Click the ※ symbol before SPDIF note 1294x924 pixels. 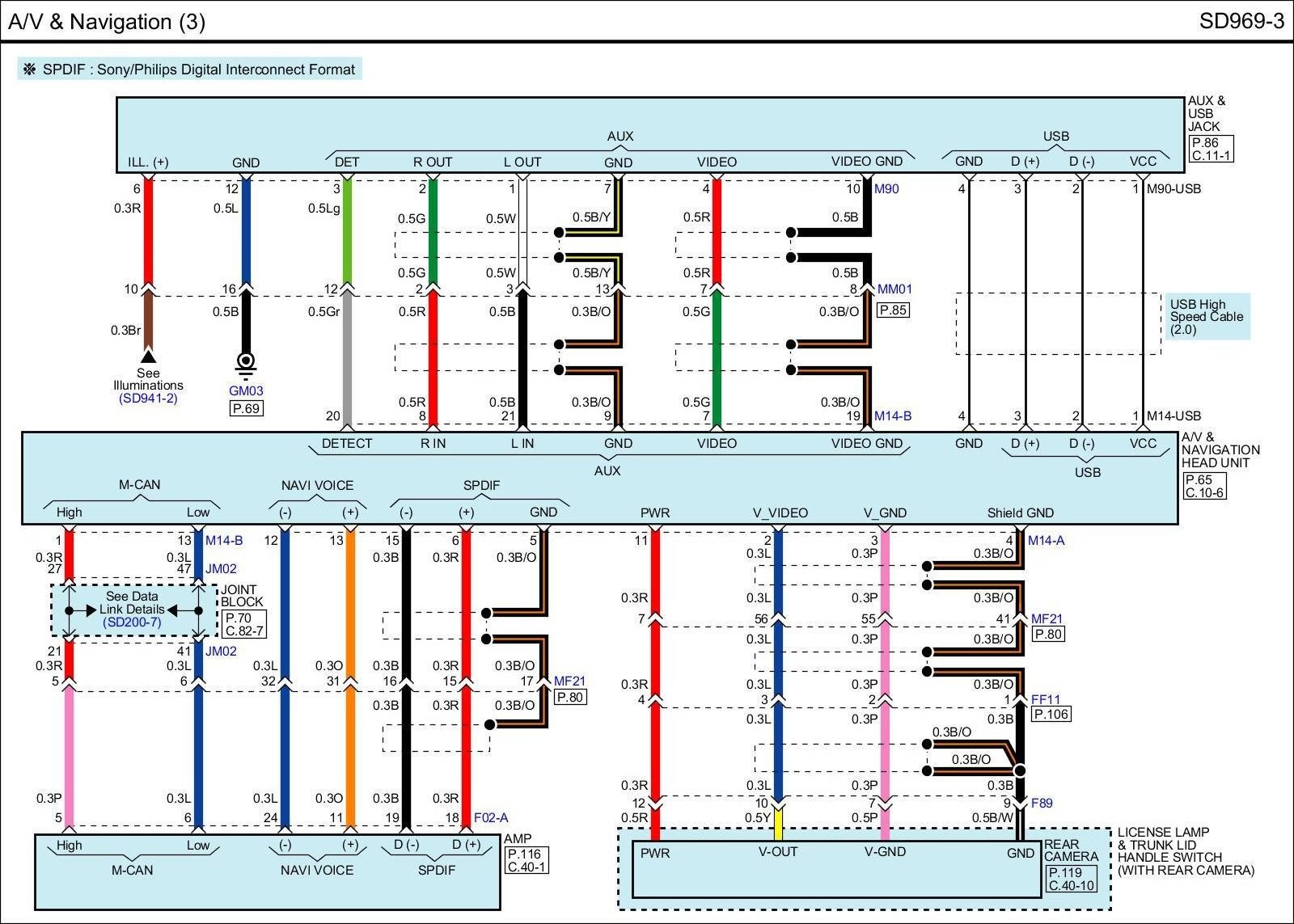tap(30, 70)
